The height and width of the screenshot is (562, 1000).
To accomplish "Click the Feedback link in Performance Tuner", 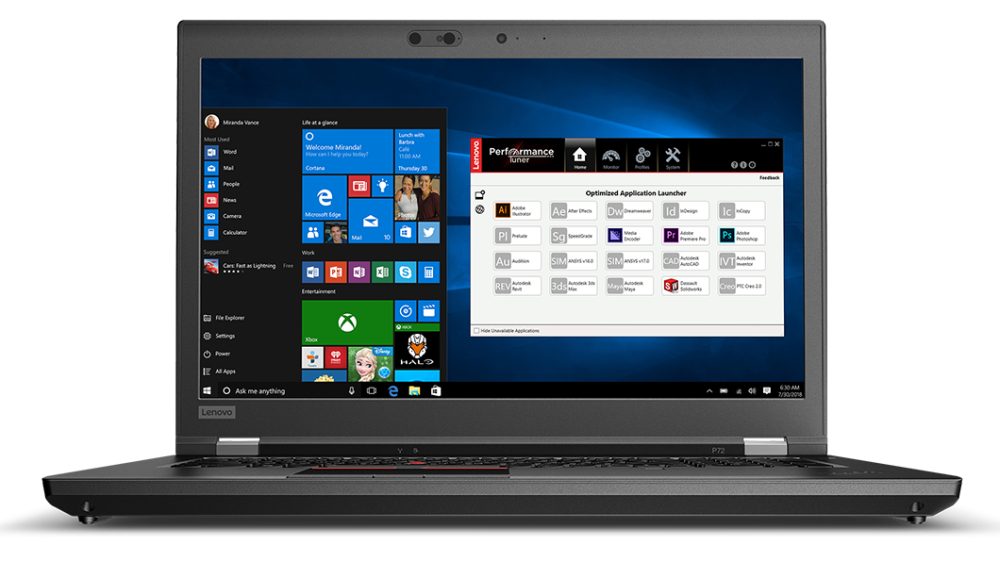I will point(770,178).
